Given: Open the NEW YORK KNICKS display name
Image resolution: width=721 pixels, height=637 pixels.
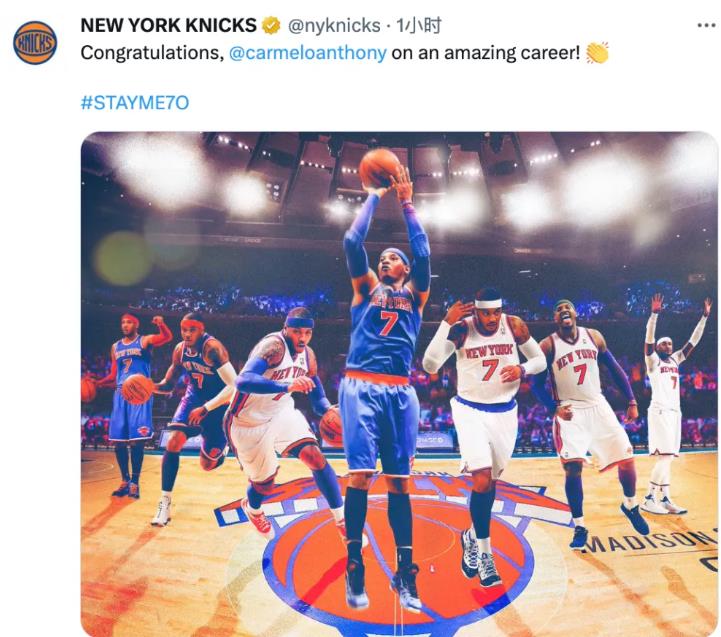Looking at the screenshot, I should pos(168,25).
